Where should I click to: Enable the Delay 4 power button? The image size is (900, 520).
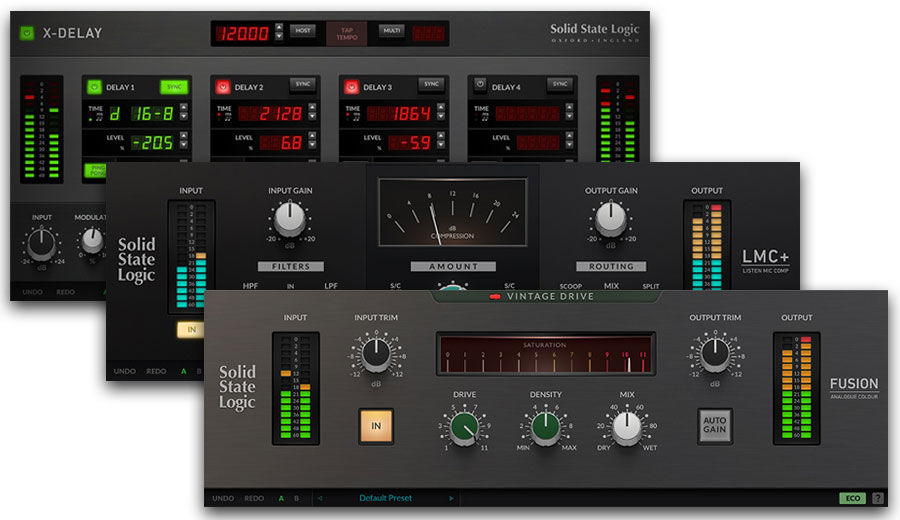point(480,85)
